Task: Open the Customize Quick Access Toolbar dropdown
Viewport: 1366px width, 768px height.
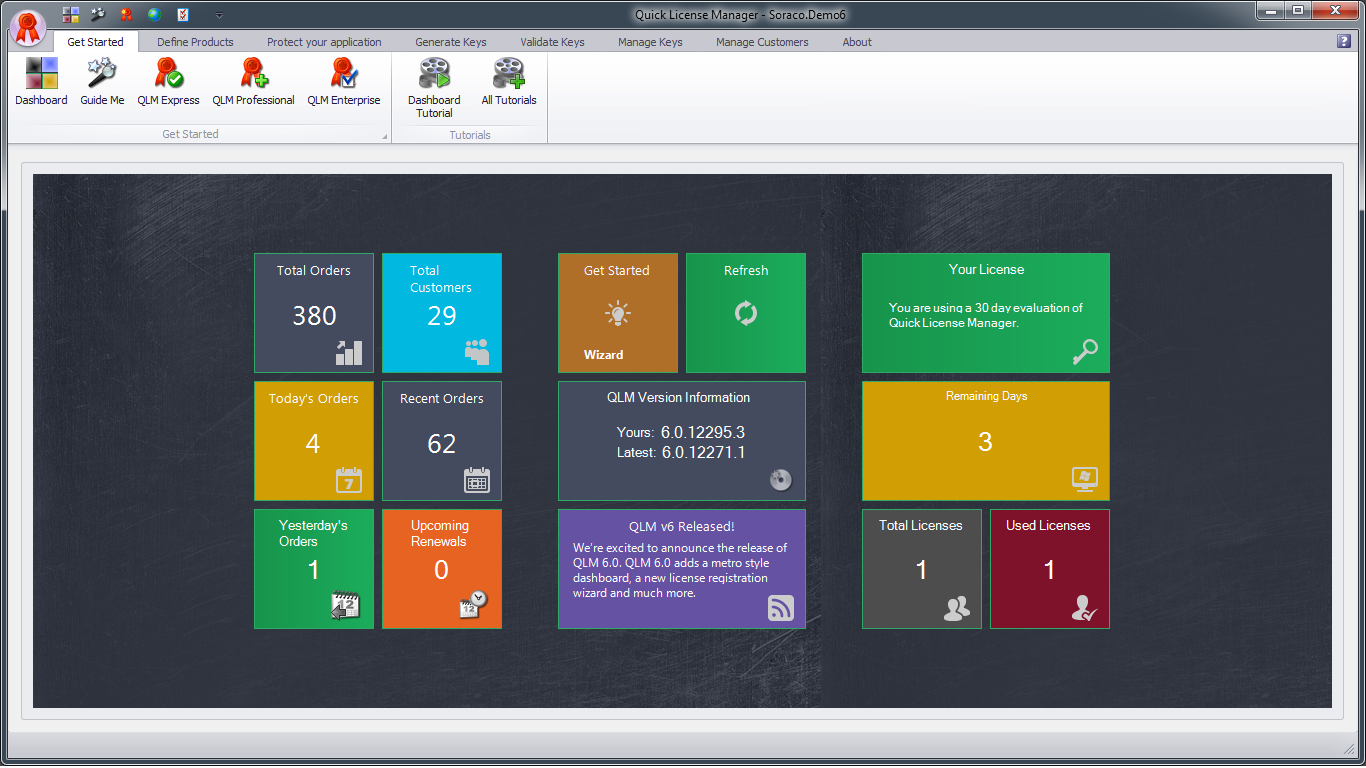Action: [218, 15]
